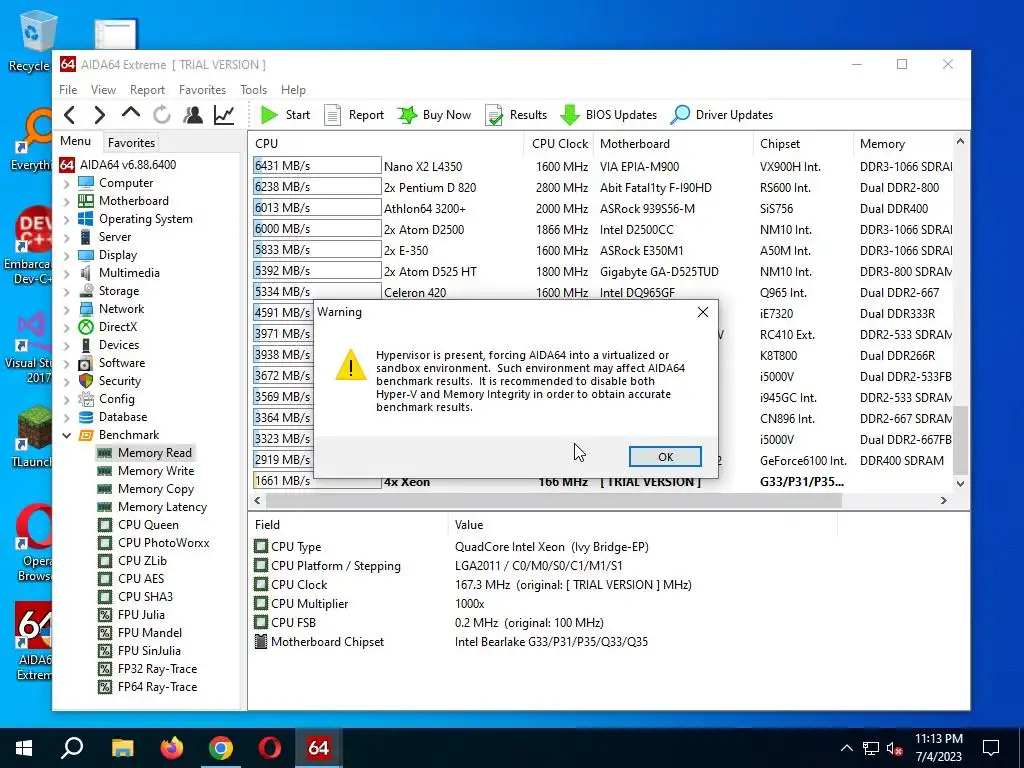Open the Report menu
The width and height of the screenshot is (1024, 768).
coord(148,89)
